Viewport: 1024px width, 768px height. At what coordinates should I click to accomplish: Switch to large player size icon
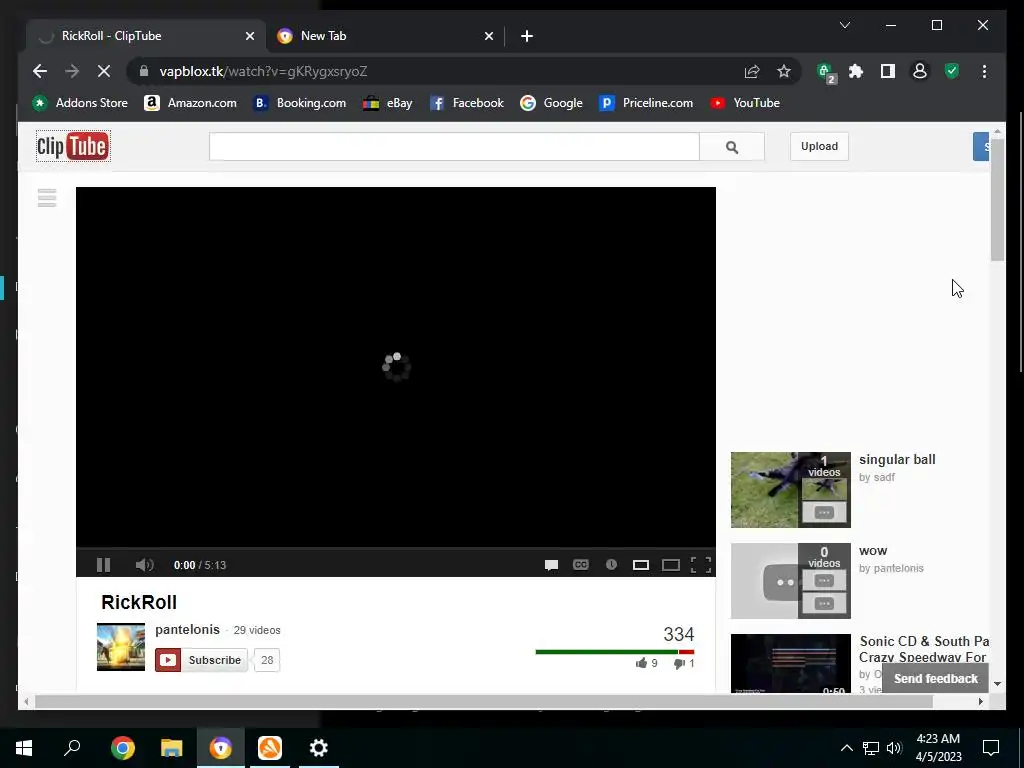pyautogui.click(x=671, y=565)
